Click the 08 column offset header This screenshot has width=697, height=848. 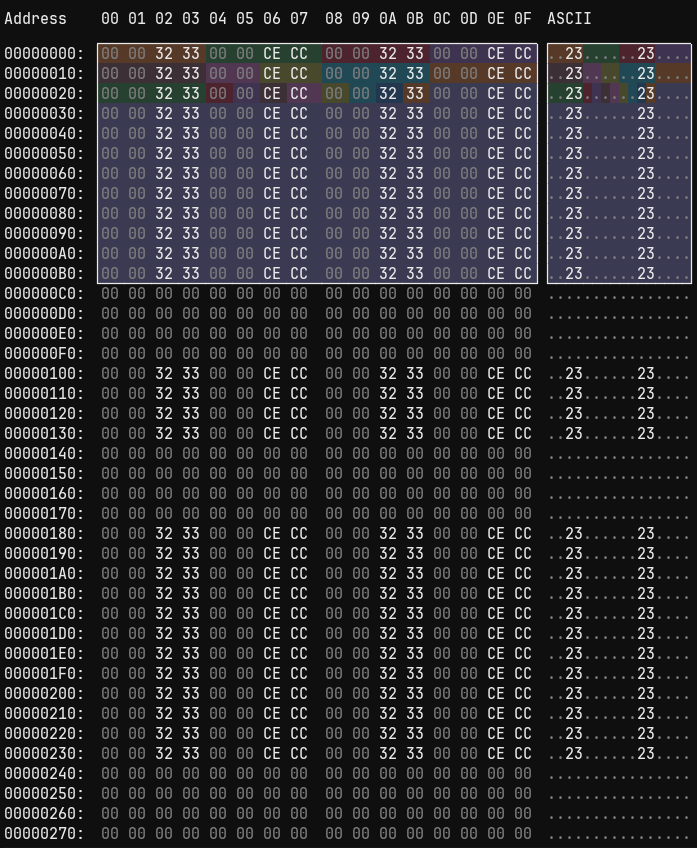click(x=334, y=19)
